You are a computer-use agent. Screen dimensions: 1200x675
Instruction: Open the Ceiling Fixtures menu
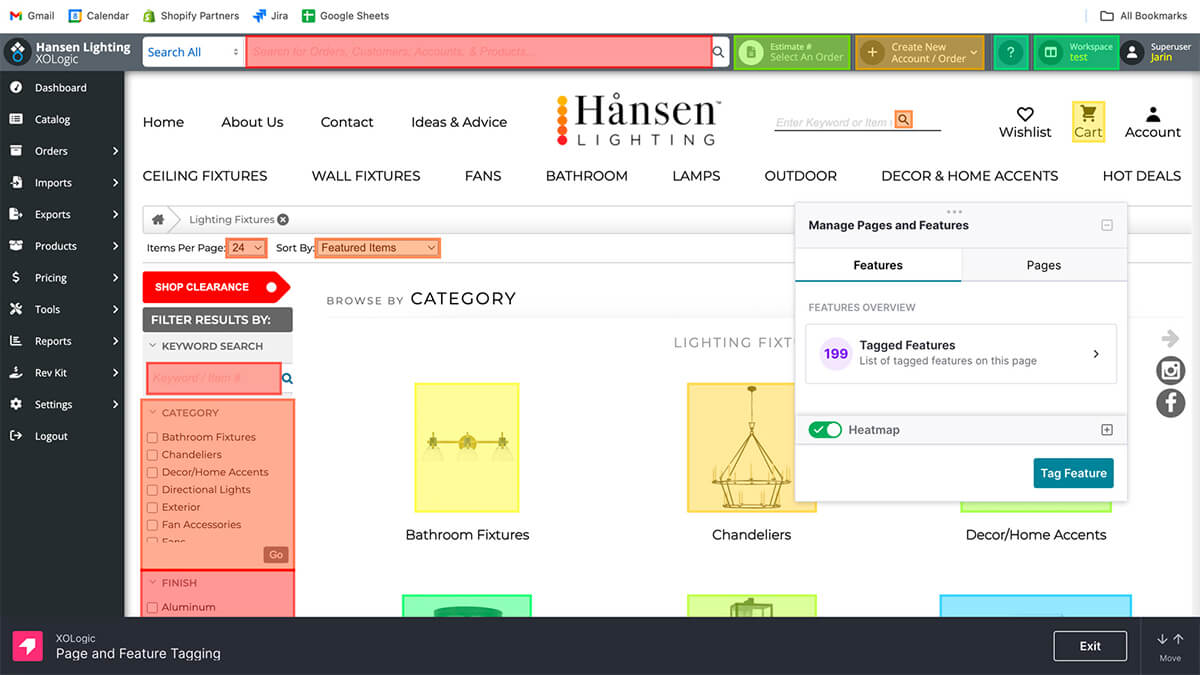(x=205, y=176)
